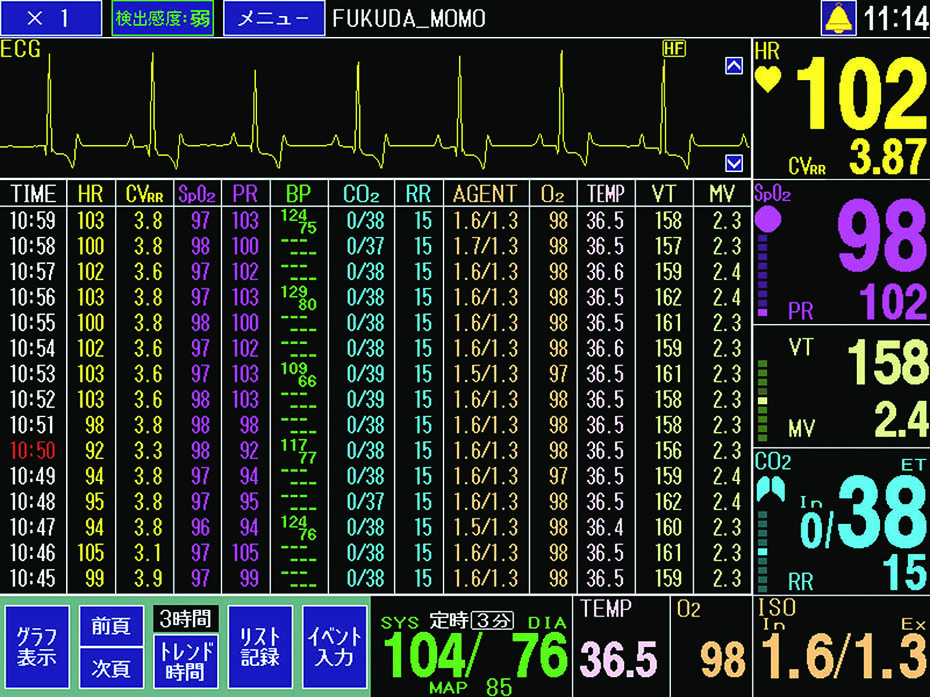This screenshot has width=930, height=697.
Task: Click the AGENT column header
Action: [485, 193]
